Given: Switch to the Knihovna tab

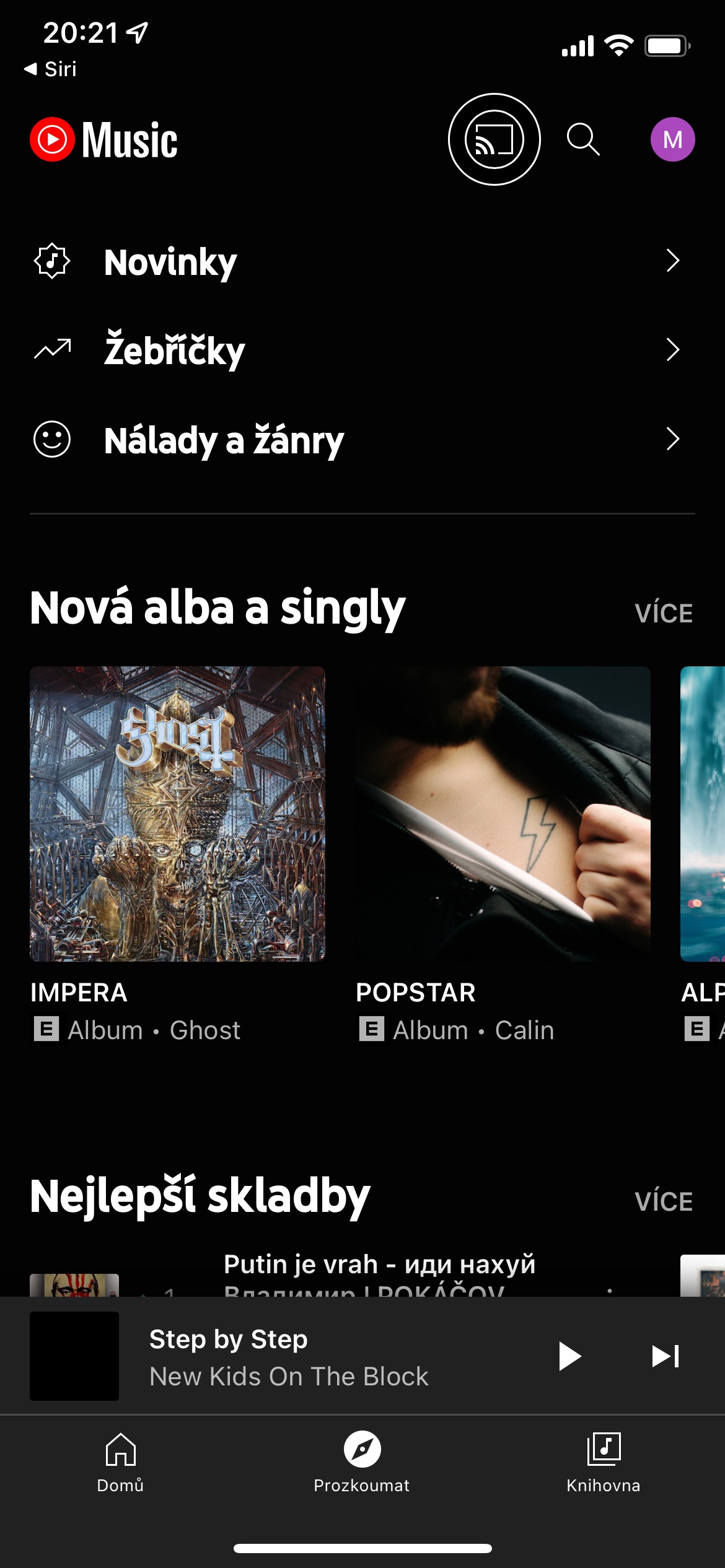Looking at the screenshot, I should pos(604,1463).
